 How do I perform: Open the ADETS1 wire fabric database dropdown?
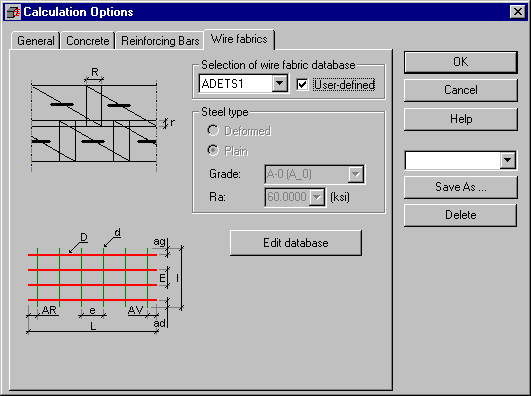tap(280, 83)
